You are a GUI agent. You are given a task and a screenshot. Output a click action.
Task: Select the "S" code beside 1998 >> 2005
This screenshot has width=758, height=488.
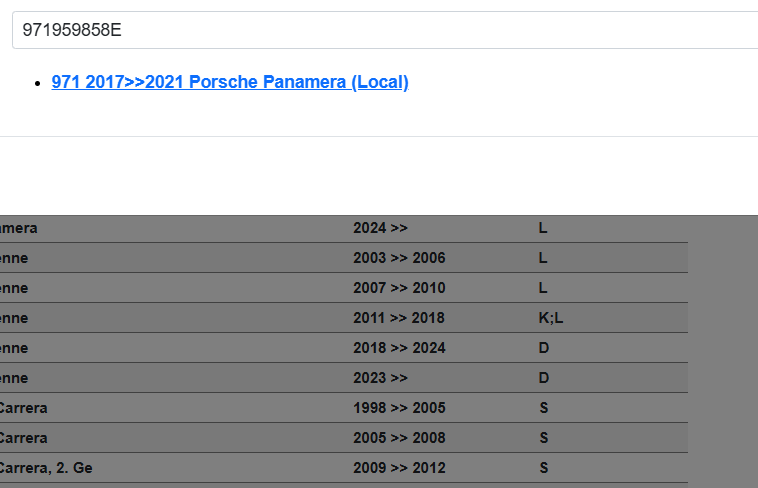543,408
